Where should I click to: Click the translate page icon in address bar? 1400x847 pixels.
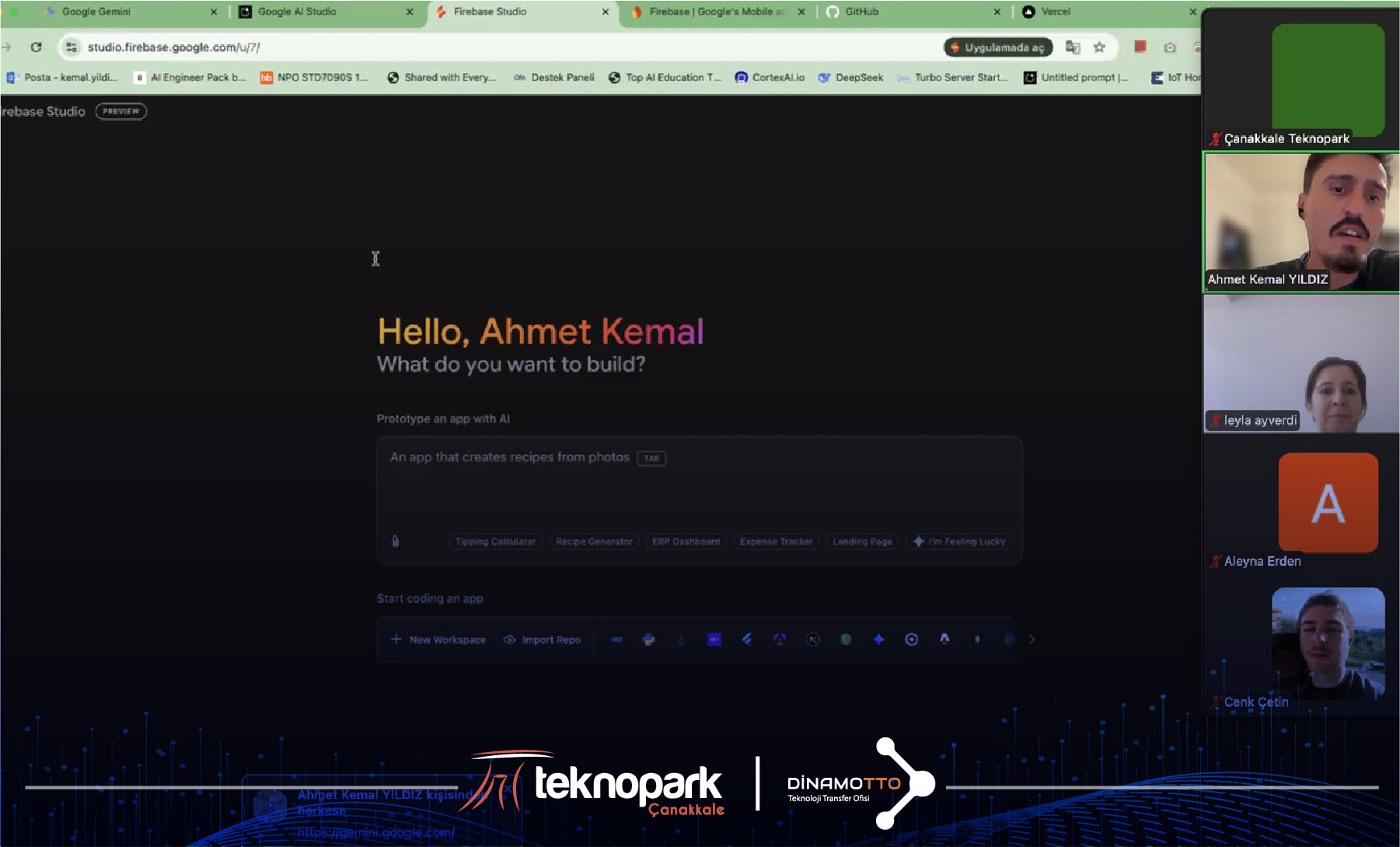click(x=1073, y=47)
